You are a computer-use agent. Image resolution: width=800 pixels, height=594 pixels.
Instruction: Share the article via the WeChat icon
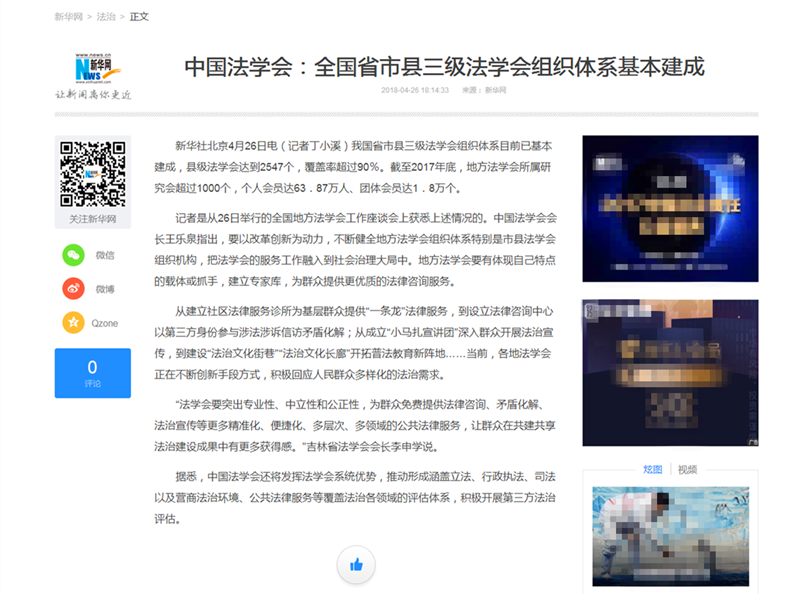click(73, 254)
